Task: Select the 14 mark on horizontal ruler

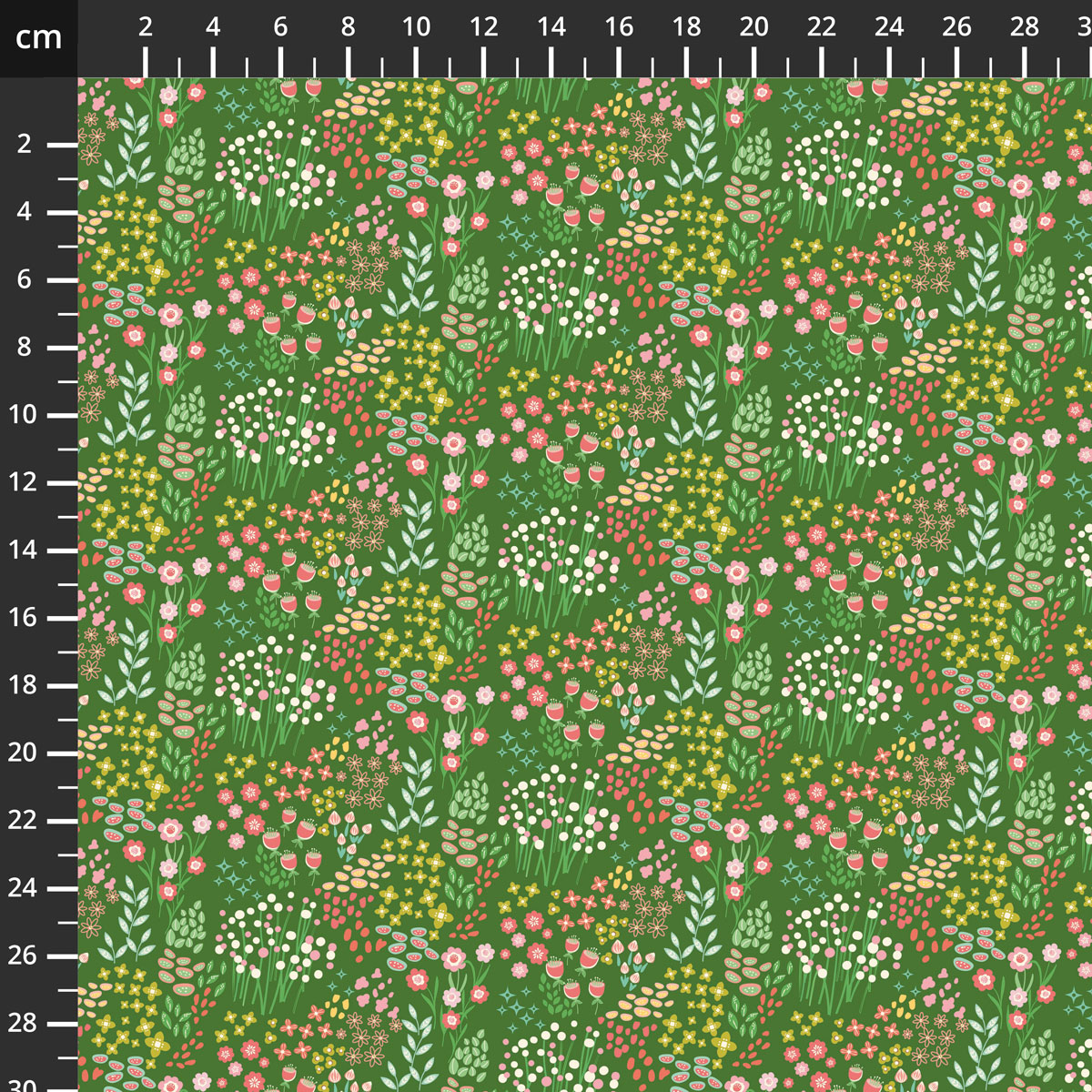Action: [x=551, y=27]
